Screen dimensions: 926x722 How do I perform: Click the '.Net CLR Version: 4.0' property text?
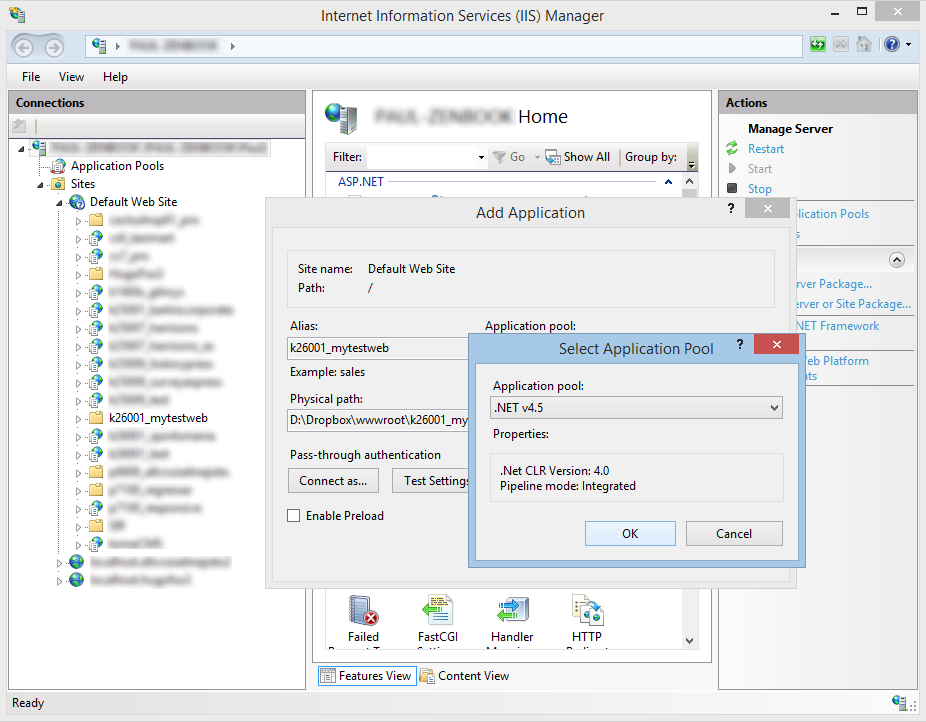point(555,471)
